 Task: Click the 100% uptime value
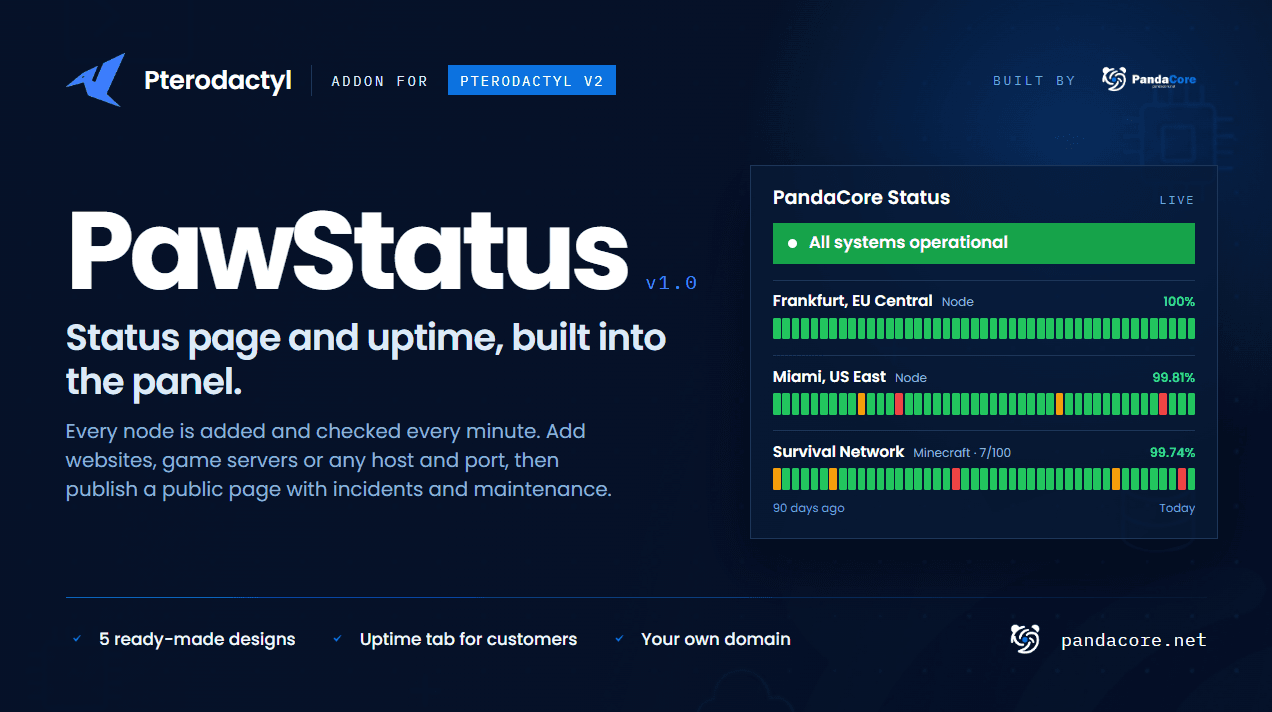(x=1179, y=302)
